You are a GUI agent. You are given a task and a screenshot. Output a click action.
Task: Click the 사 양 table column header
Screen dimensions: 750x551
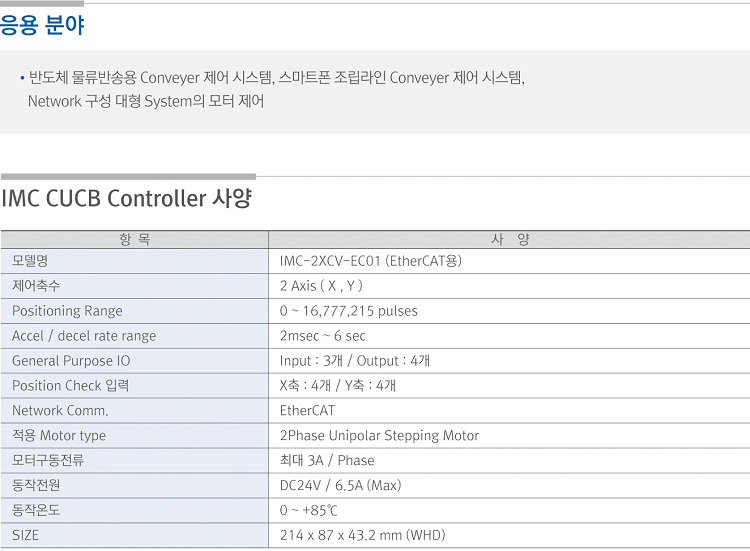point(510,240)
